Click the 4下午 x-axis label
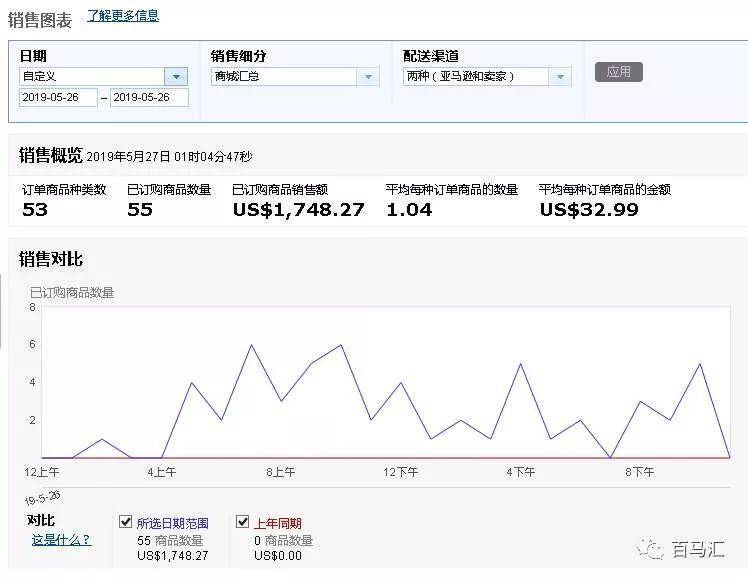748x581 pixels. coord(520,472)
